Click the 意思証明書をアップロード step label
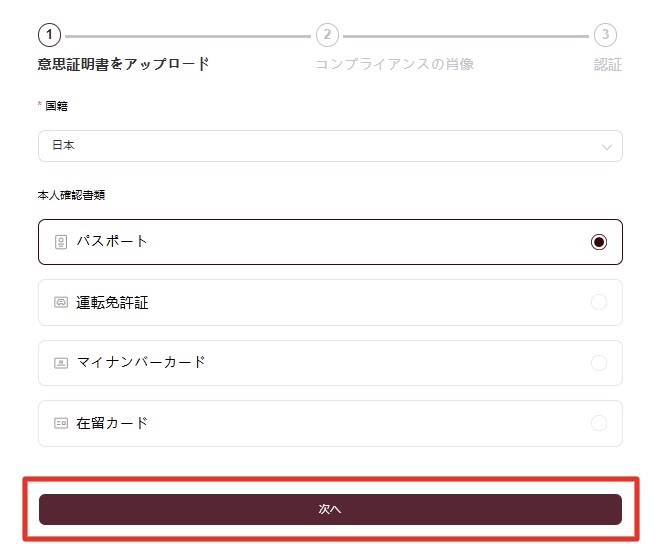 pos(123,64)
